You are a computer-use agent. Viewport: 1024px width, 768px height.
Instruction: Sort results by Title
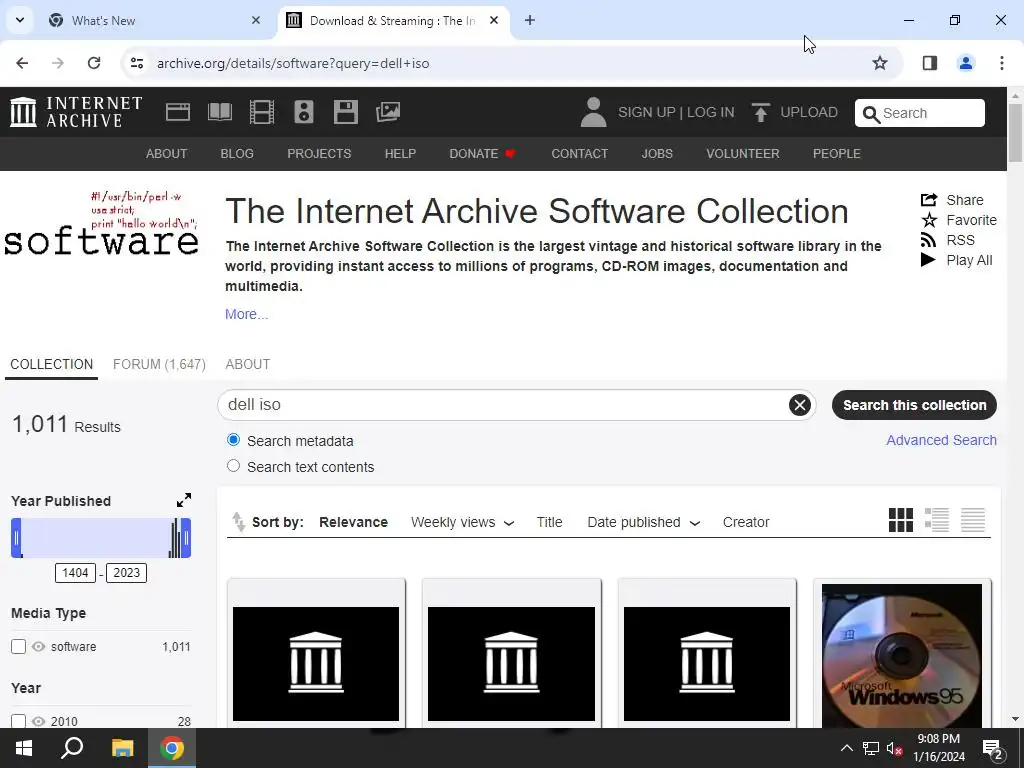tap(549, 522)
